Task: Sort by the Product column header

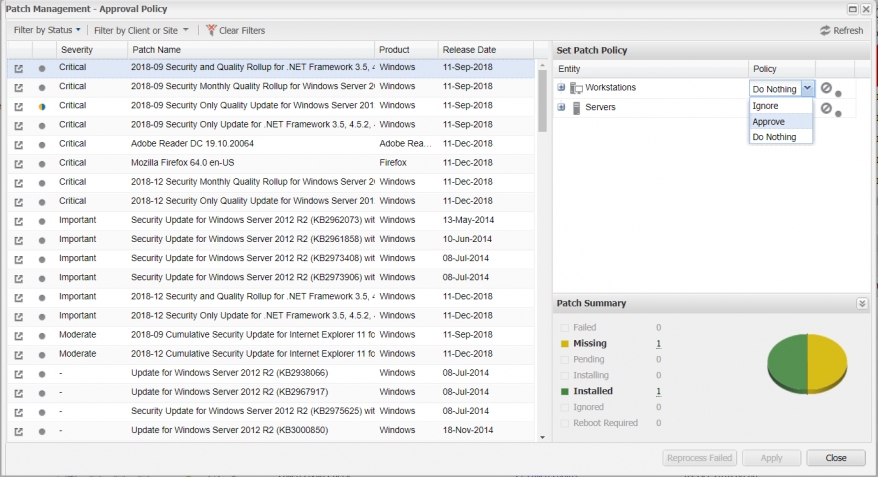Action: click(x=407, y=50)
